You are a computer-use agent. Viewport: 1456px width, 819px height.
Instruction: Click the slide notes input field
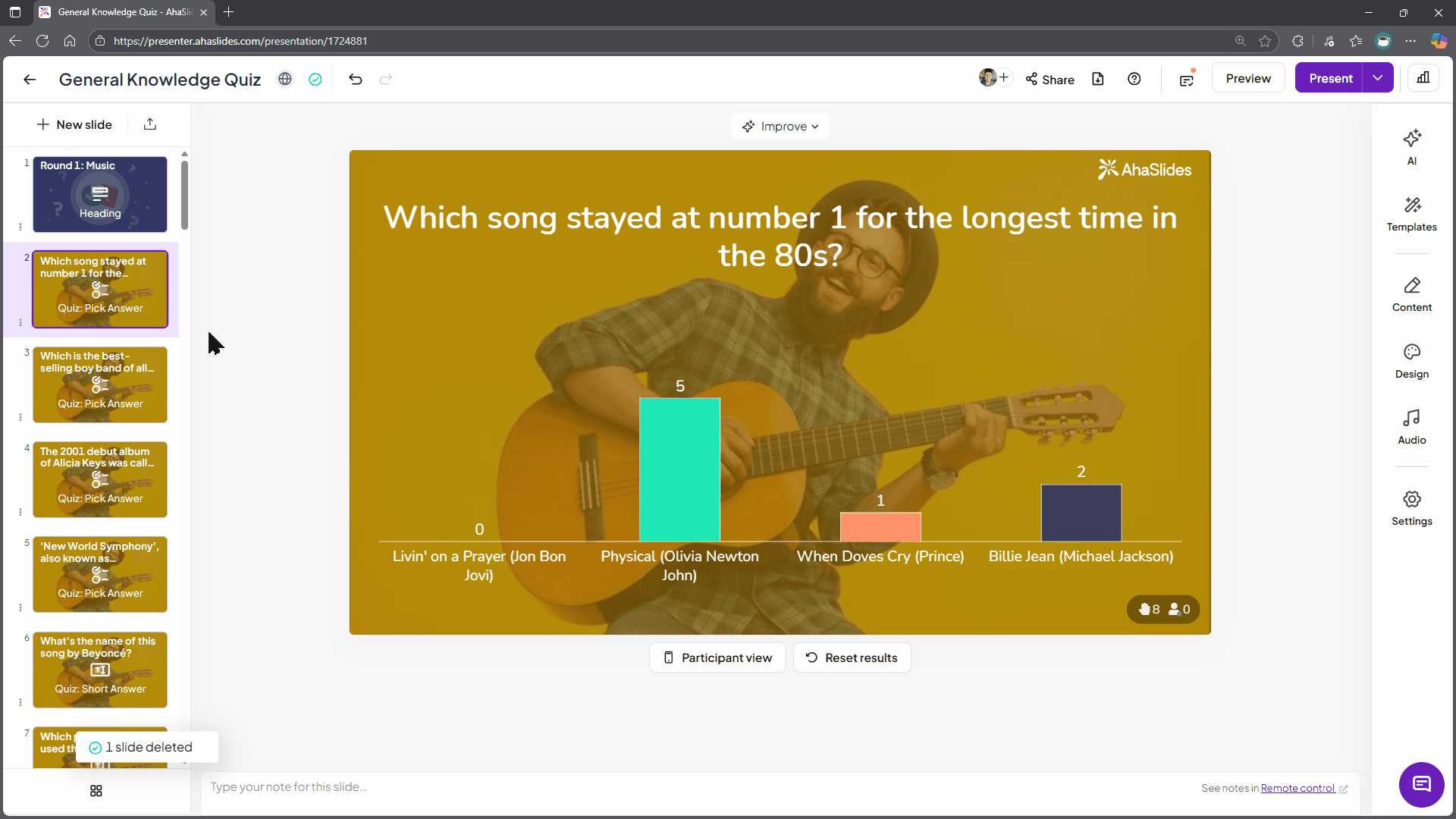click(x=682, y=787)
